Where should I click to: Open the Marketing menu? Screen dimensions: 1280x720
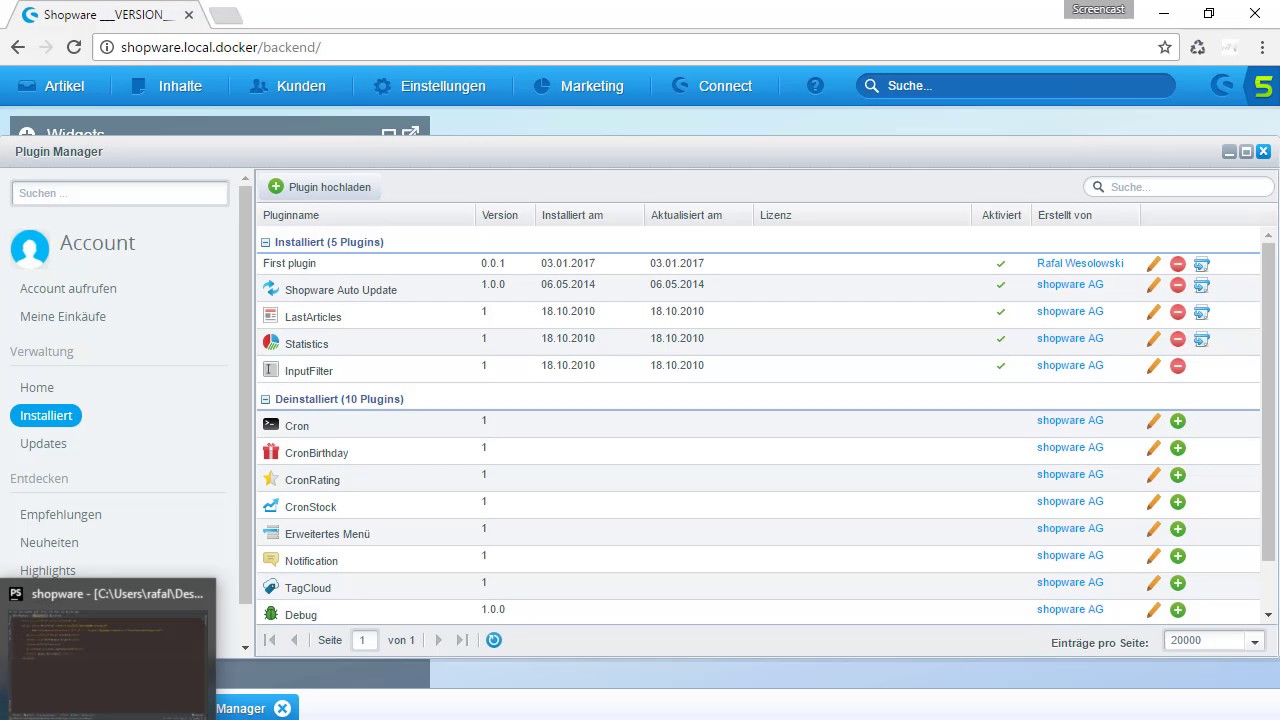click(x=579, y=86)
